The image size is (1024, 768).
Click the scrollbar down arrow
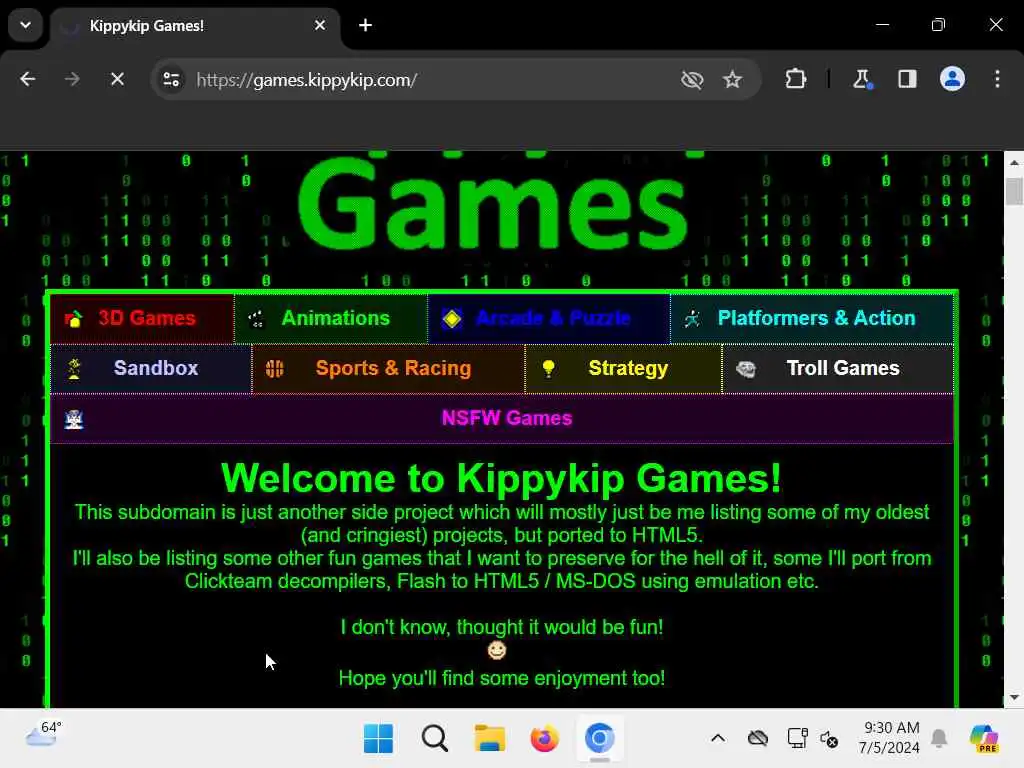(1014, 697)
